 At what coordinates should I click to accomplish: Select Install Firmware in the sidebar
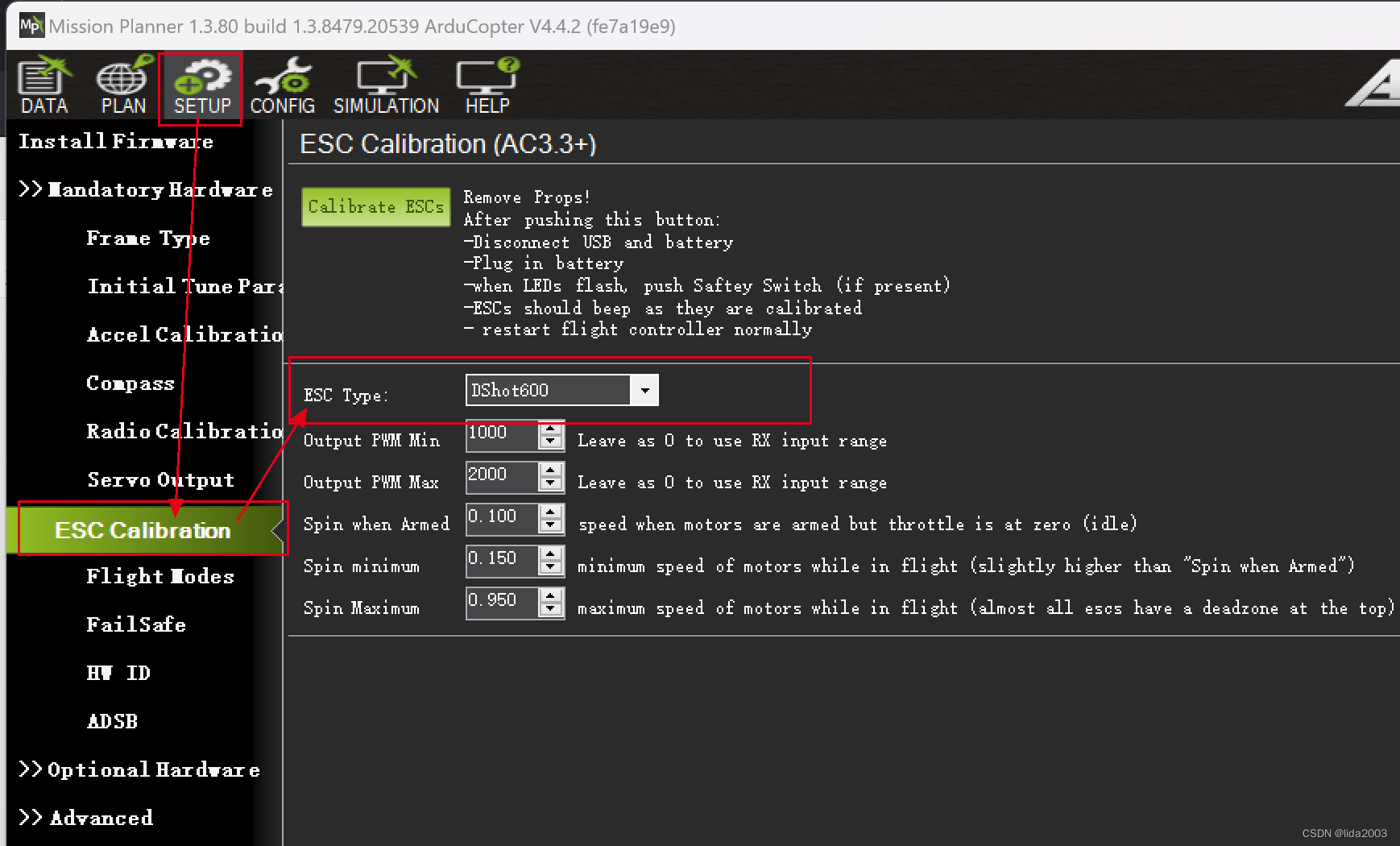point(116,142)
